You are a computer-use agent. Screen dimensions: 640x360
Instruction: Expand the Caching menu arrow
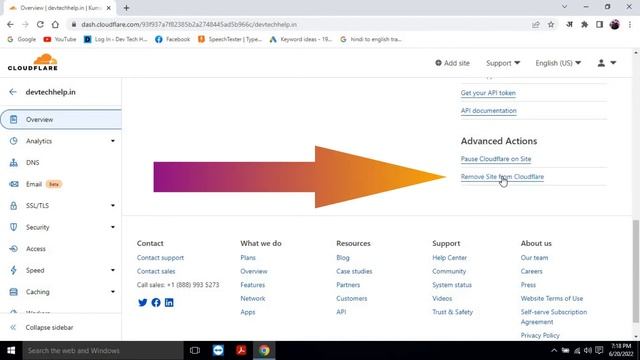(x=113, y=292)
